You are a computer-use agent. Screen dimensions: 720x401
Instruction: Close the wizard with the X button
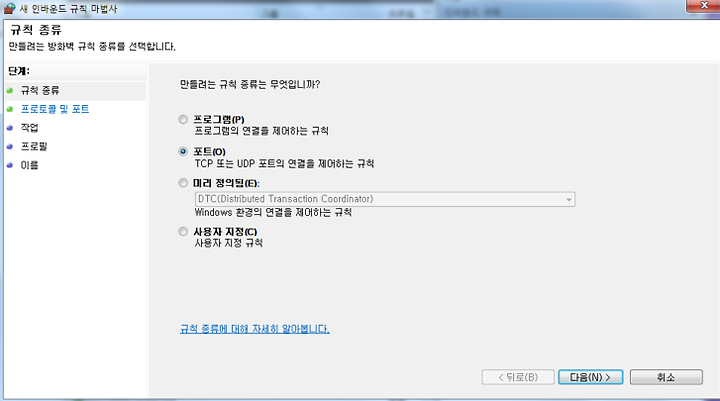click(703, 5)
